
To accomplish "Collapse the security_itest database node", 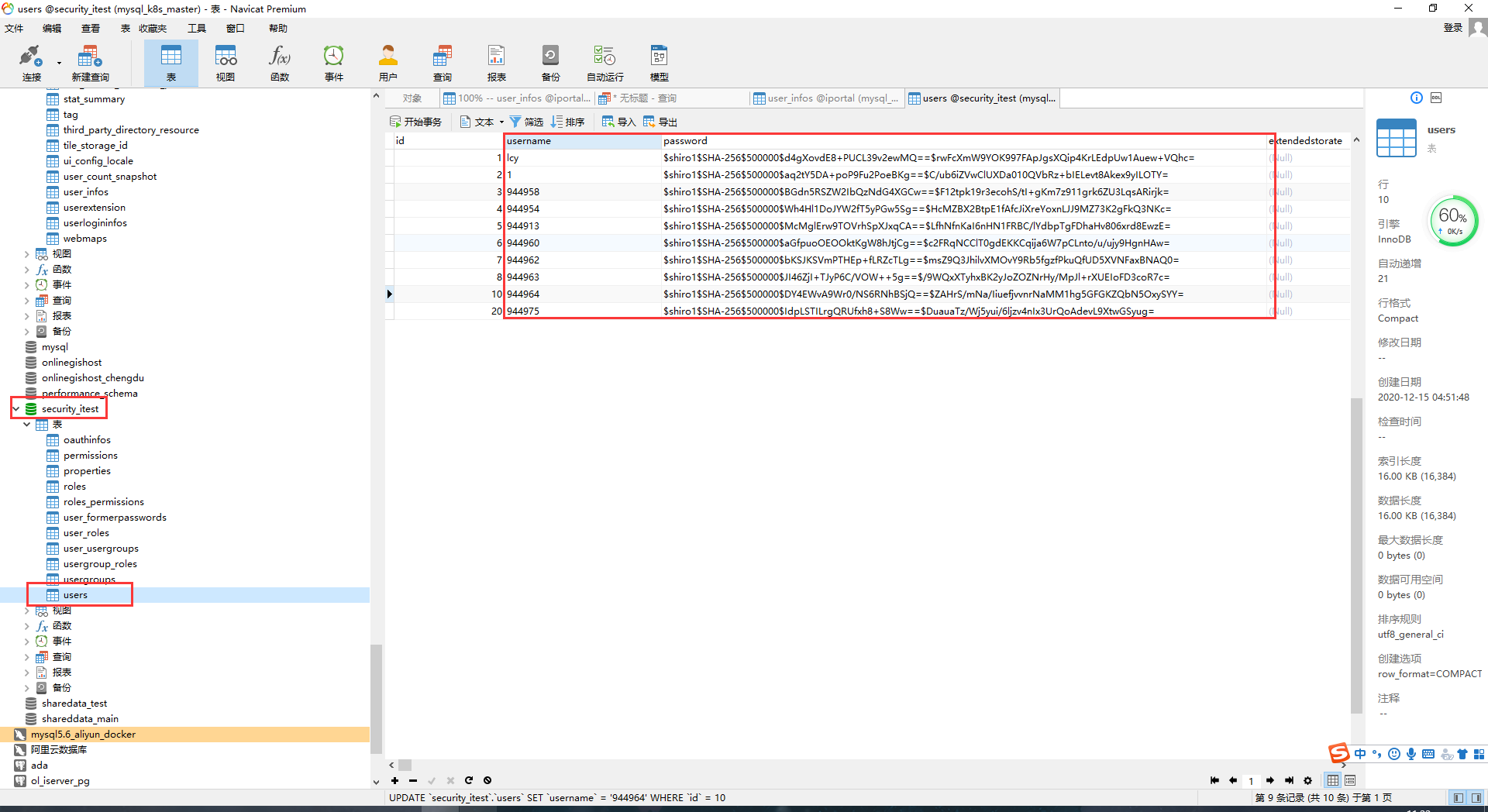I will 16,409.
